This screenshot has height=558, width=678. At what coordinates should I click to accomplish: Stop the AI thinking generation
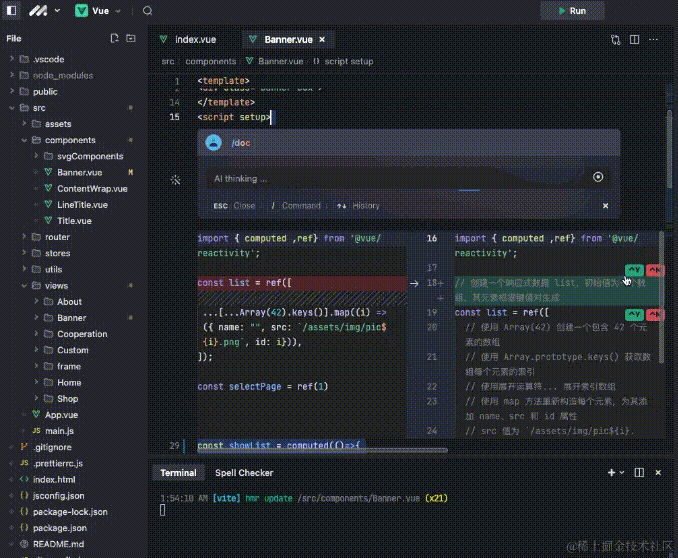pos(598,177)
